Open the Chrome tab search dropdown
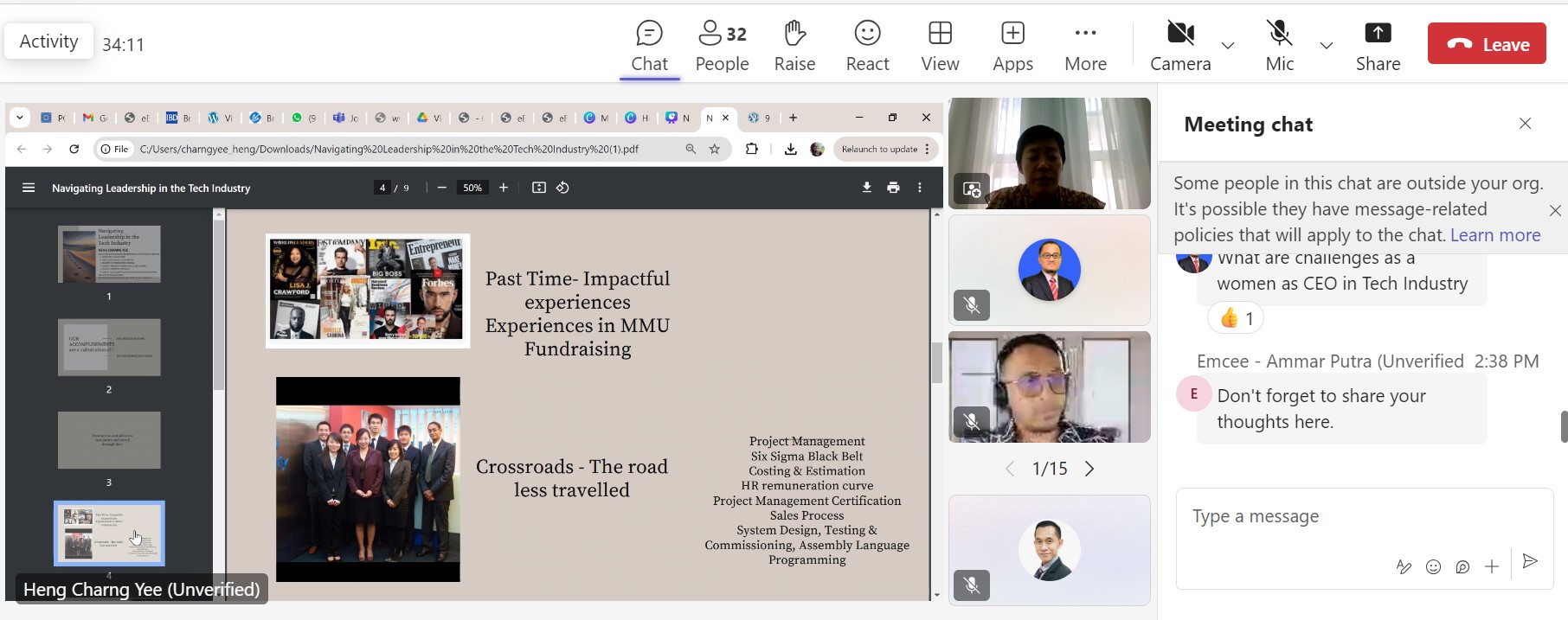Image resolution: width=1568 pixels, height=620 pixels. pyautogui.click(x=20, y=118)
